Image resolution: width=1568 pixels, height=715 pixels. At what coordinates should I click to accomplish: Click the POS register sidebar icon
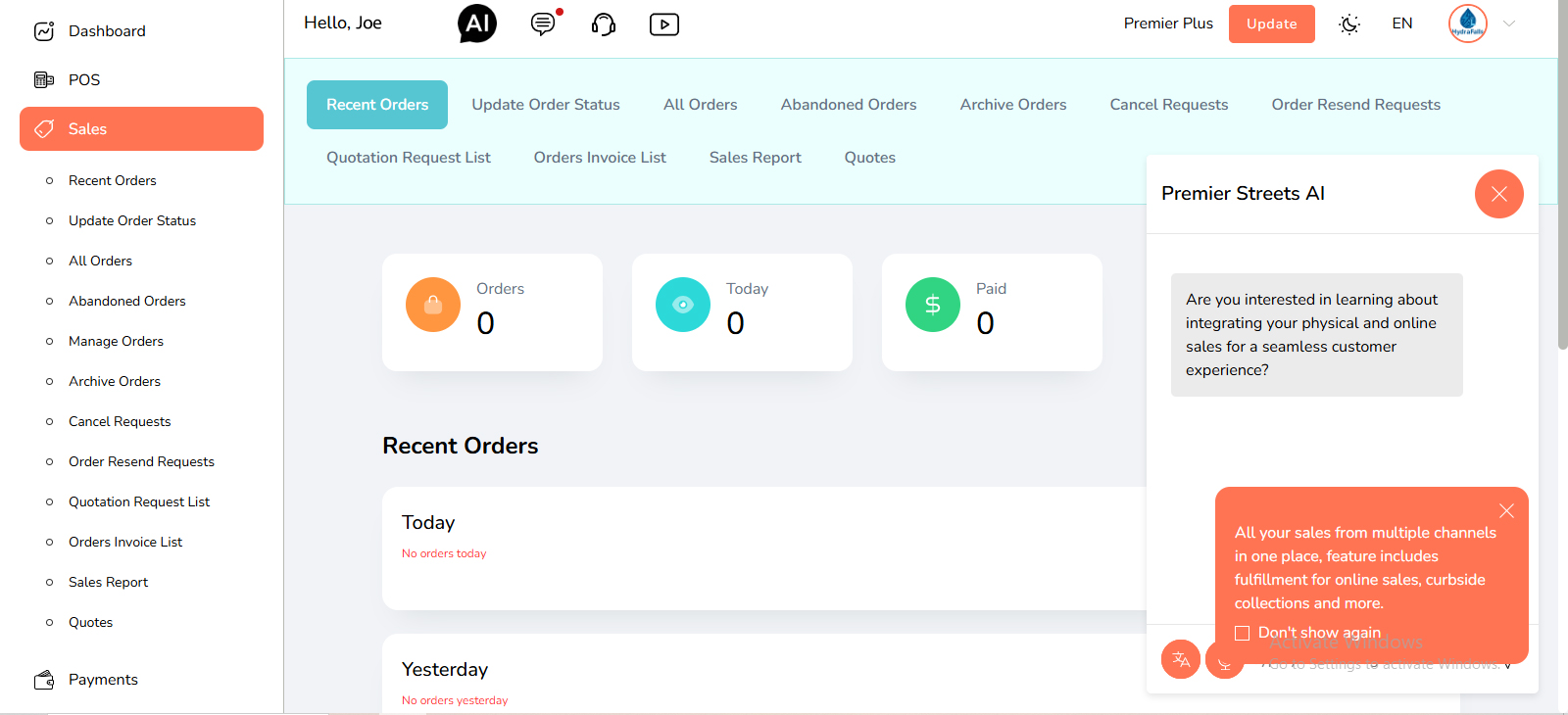[x=44, y=80]
